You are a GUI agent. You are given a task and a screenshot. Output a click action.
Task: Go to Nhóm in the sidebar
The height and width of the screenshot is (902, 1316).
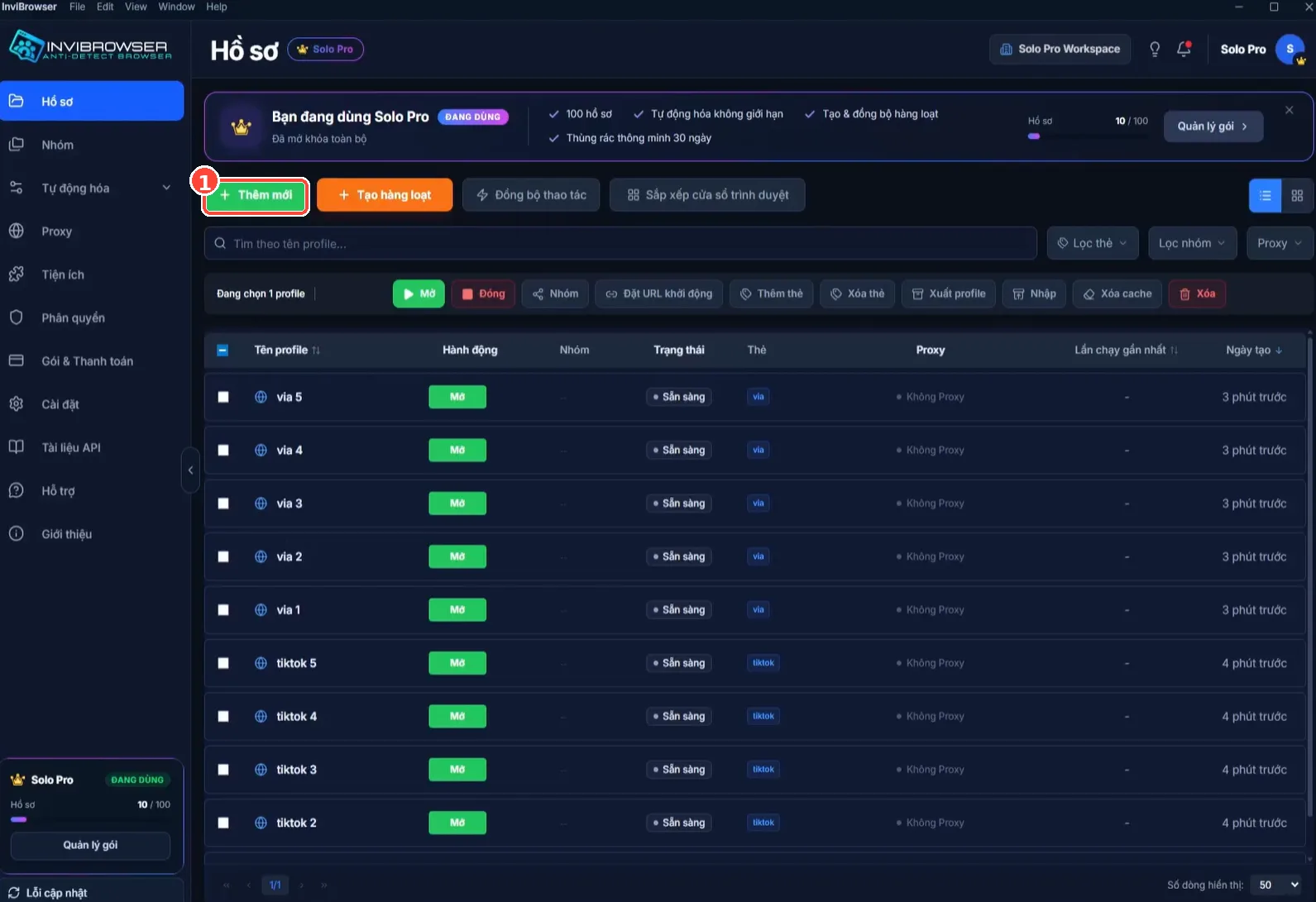click(92, 145)
